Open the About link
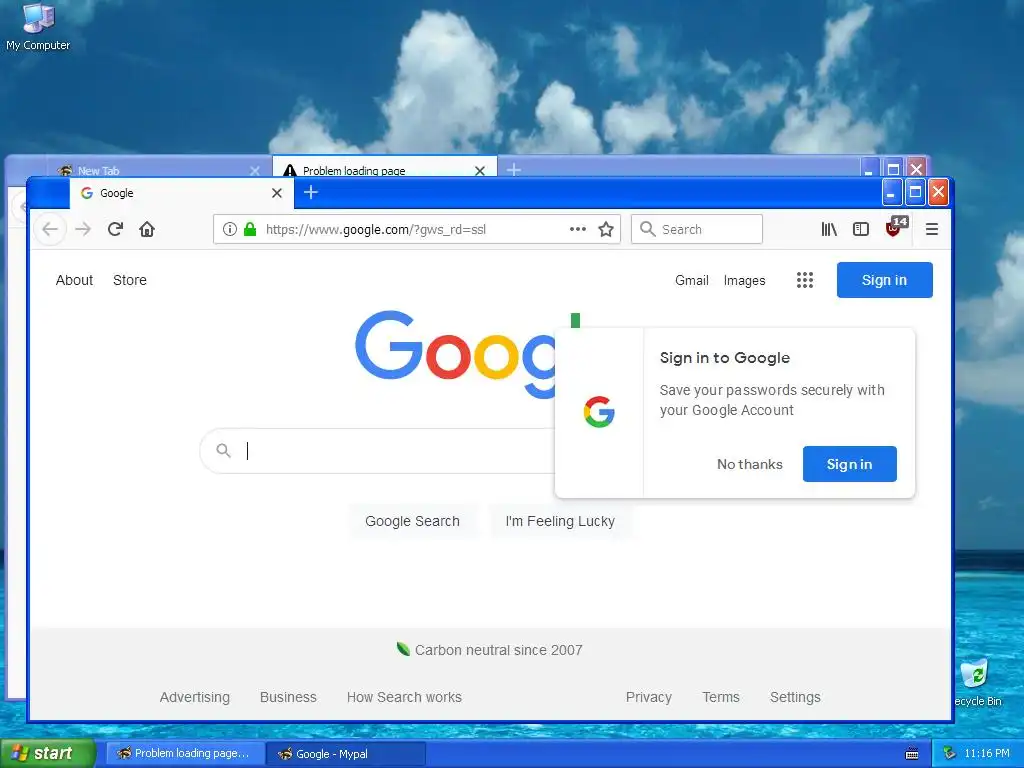This screenshot has height=768, width=1024. [x=74, y=280]
